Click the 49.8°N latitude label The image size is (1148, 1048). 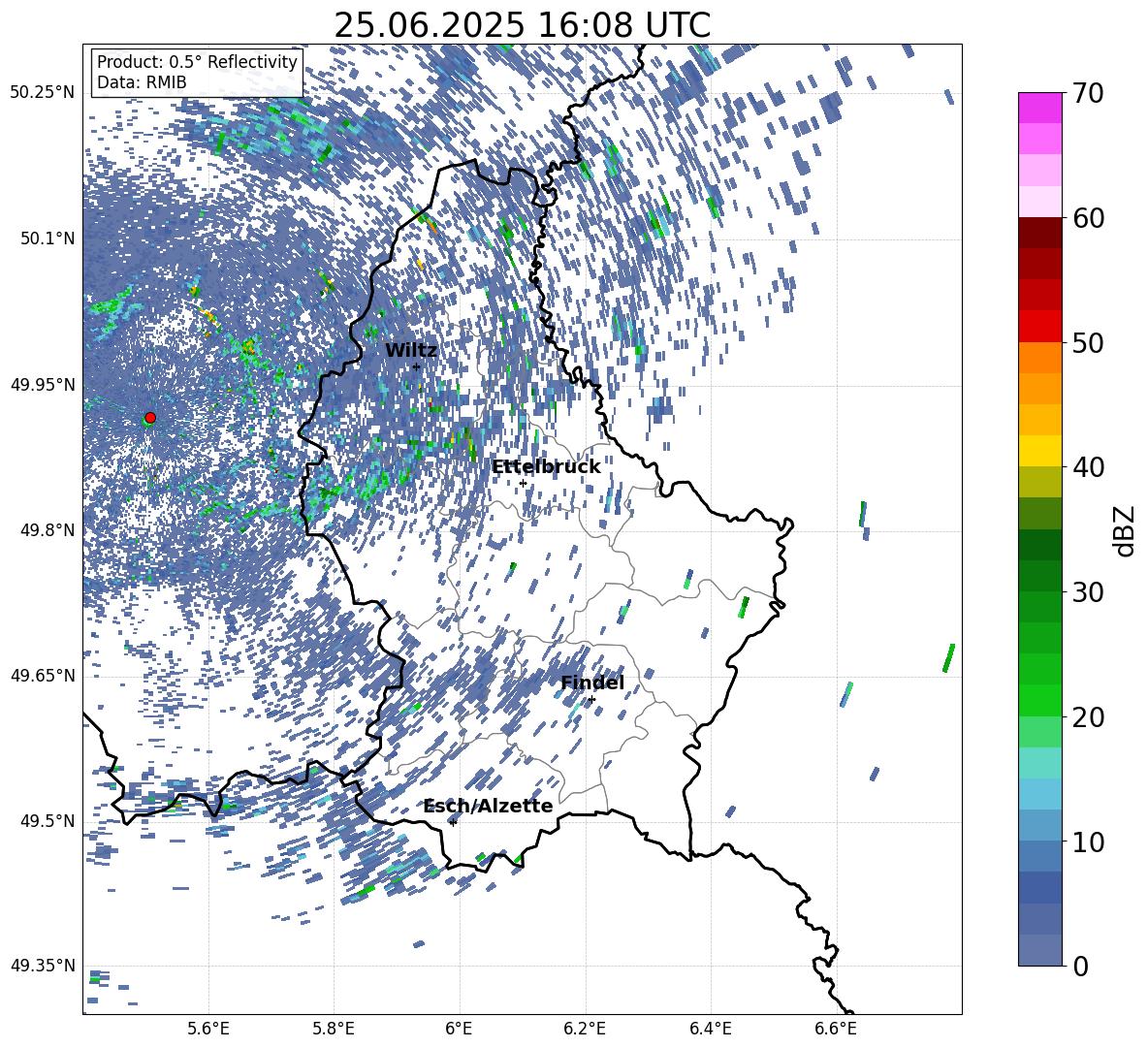(x=48, y=530)
